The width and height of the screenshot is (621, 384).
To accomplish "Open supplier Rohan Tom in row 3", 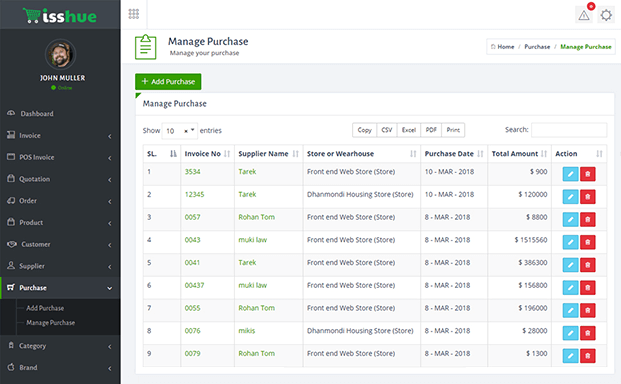I will coord(256,217).
